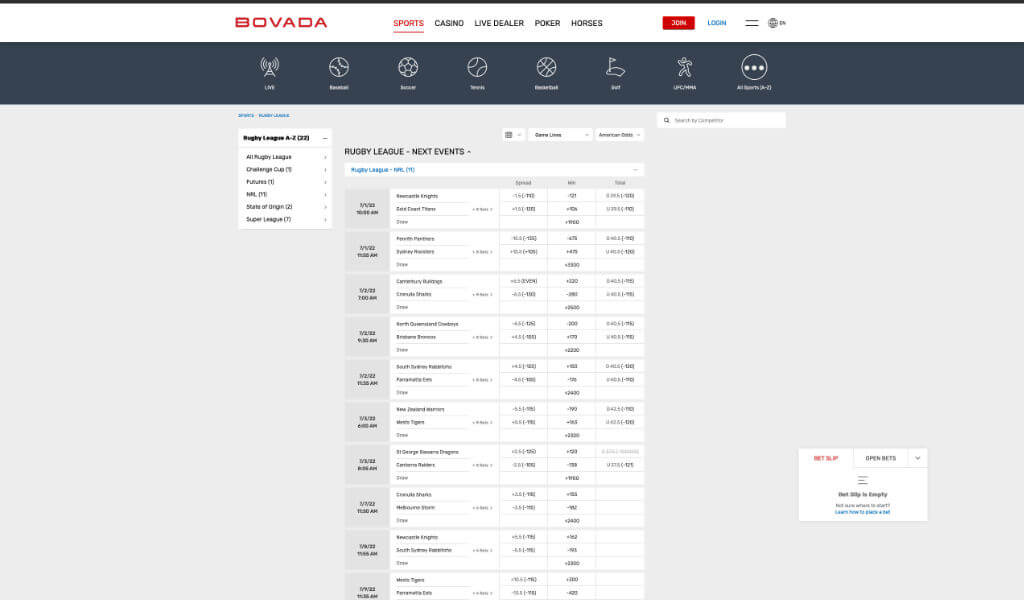The width and height of the screenshot is (1024, 600).
Task: Switch to the Open Bets tab
Action: coord(880,458)
